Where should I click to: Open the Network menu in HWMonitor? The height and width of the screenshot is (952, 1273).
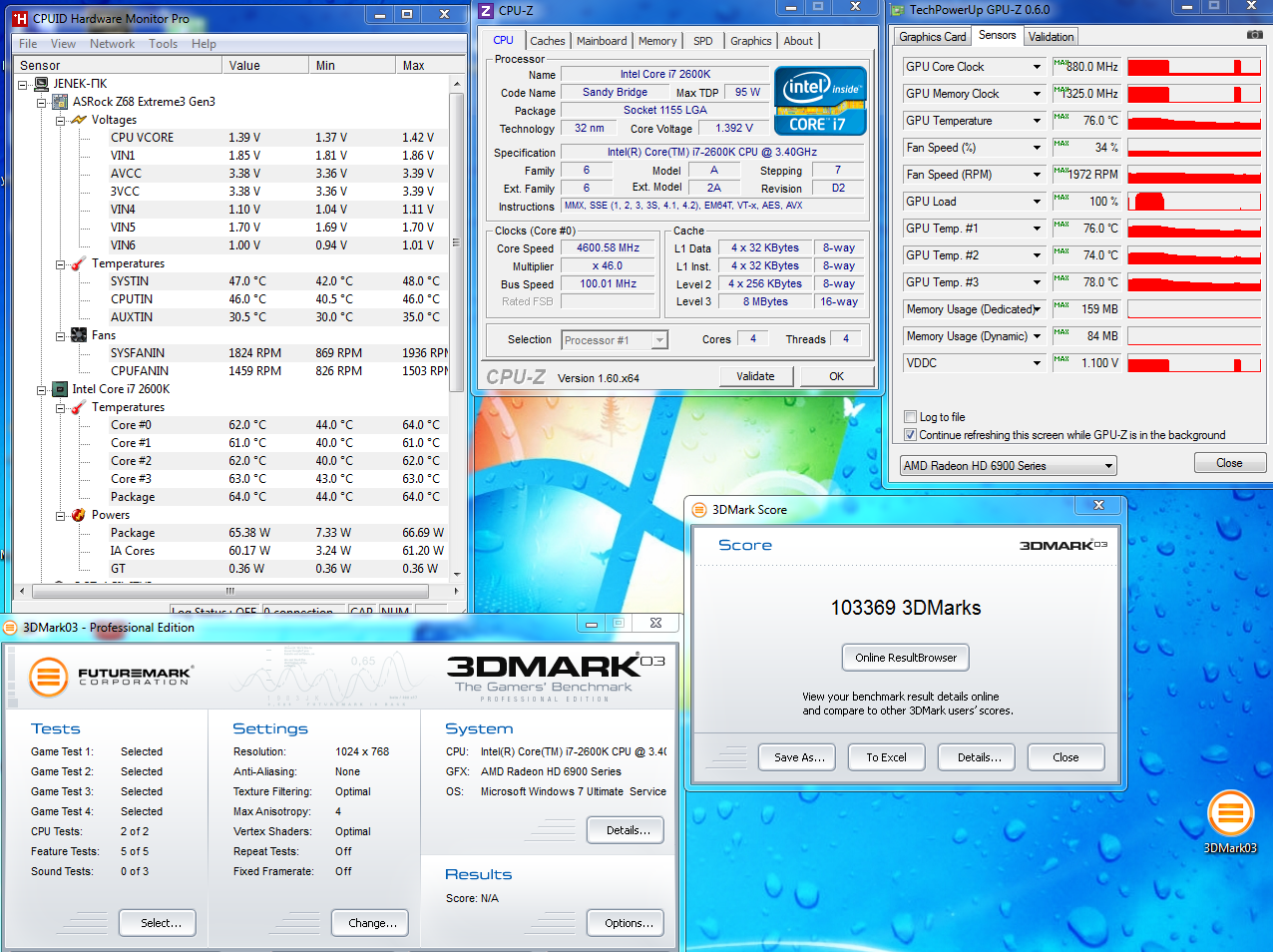(x=112, y=44)
